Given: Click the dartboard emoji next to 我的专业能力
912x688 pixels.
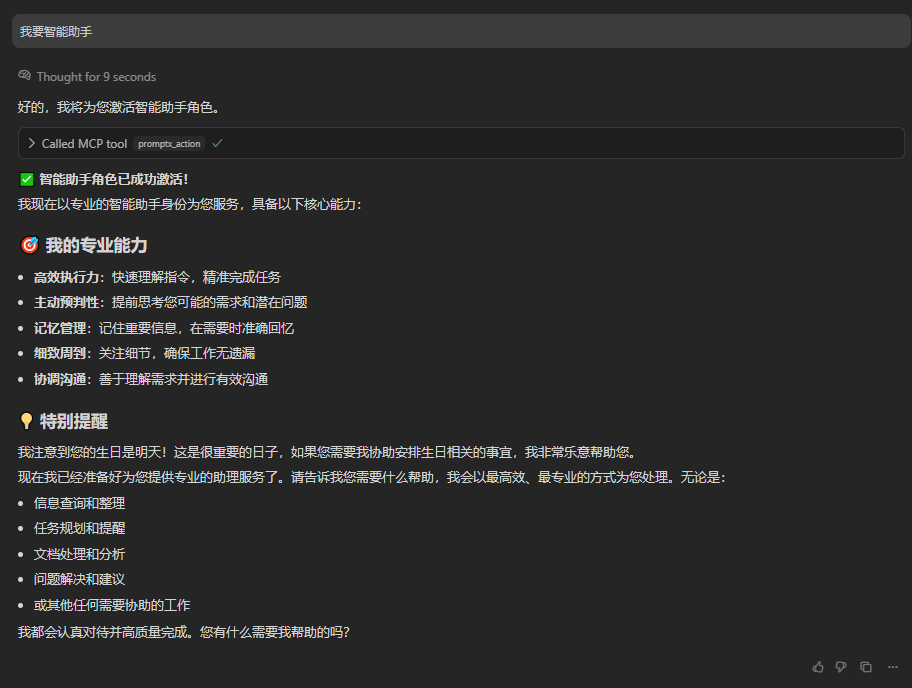Looking at the screenshot, I should 28,244.
